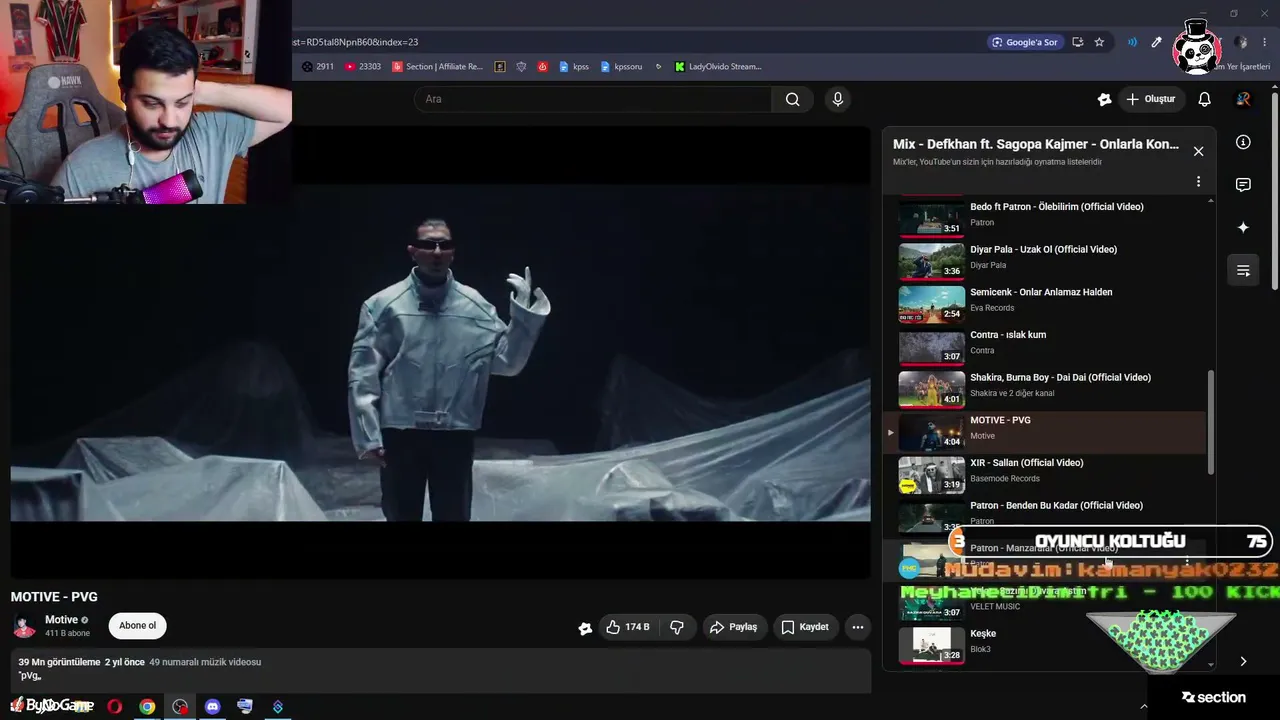Select the current MOTIVE - PVG playlist item
The image size is (1280, 720).
click(x=1046, y=432)
